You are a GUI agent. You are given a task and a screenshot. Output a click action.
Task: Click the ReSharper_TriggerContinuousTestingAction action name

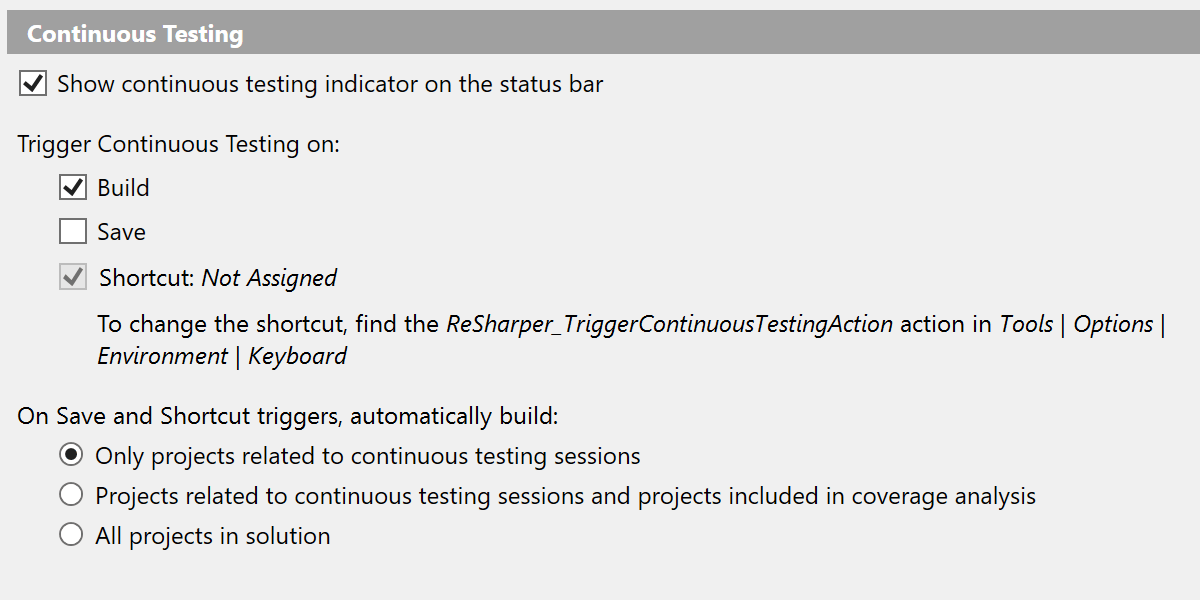tap(669, 324)
